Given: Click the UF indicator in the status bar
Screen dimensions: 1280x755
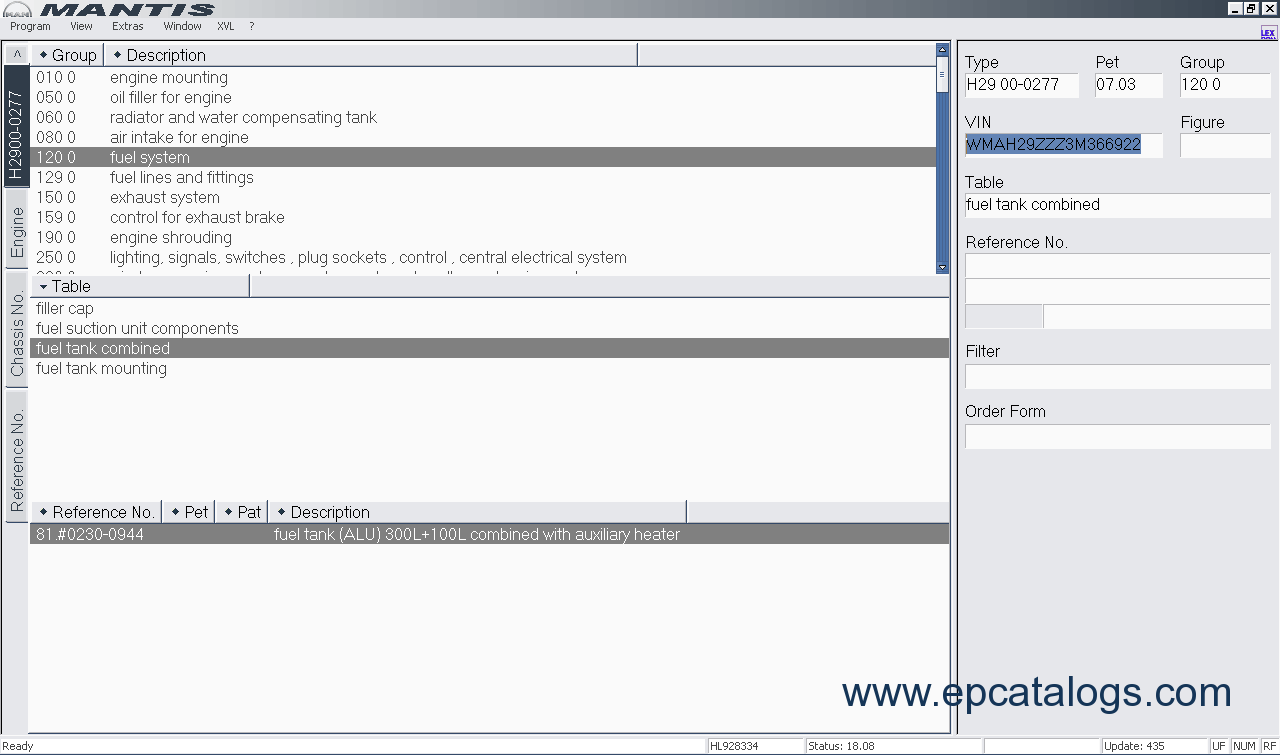Looking at the screenshot, I should [1219, 746].
